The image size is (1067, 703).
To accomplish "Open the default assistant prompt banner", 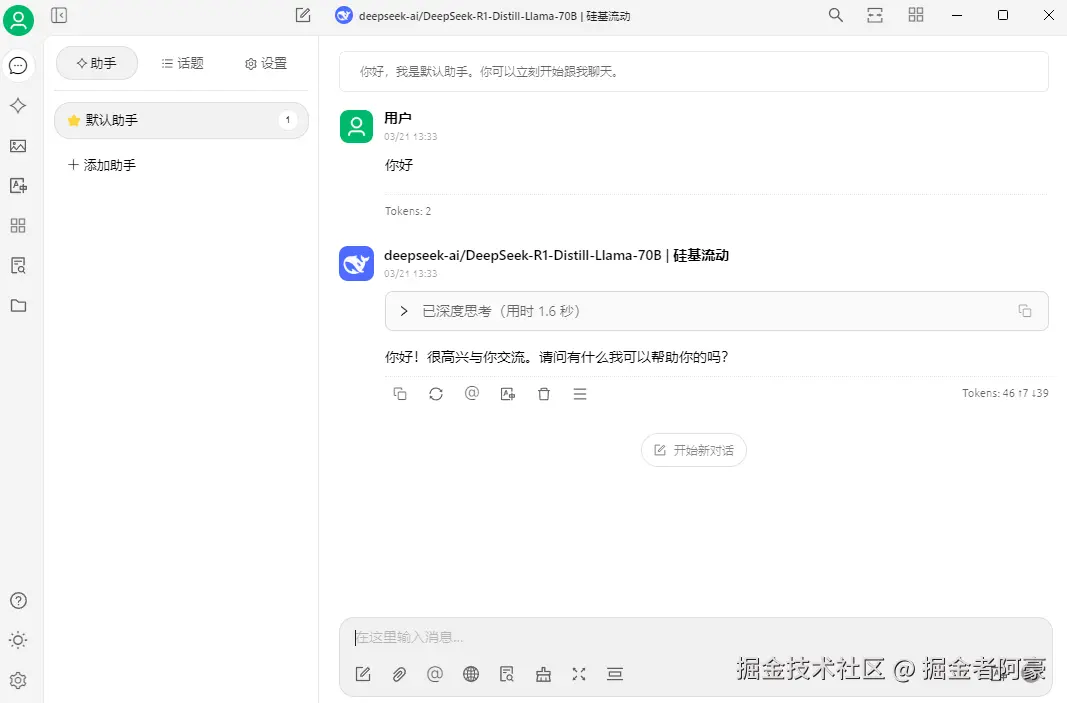I will 693,71.
